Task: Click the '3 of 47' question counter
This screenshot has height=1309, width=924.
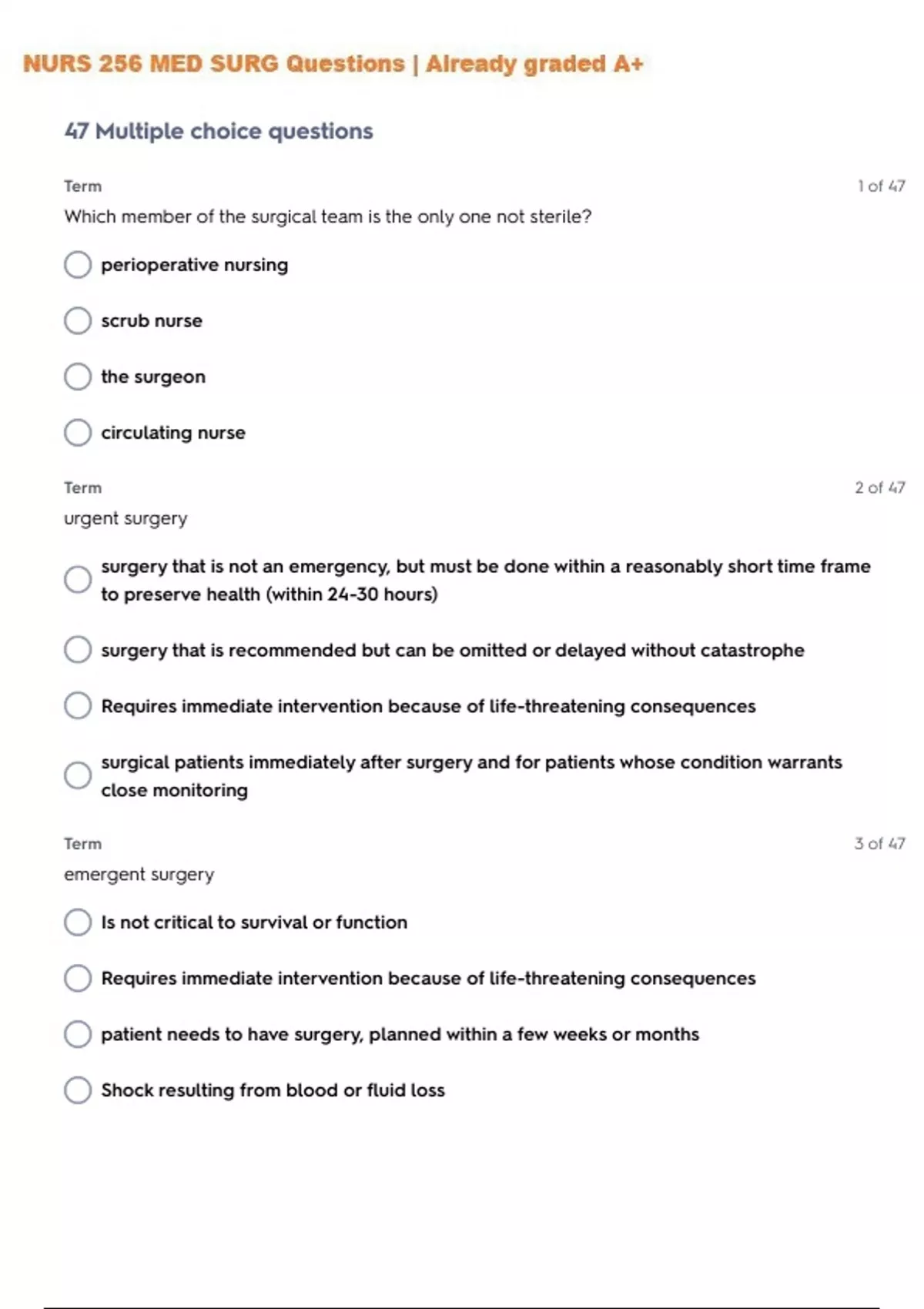Action: (879, 844)
